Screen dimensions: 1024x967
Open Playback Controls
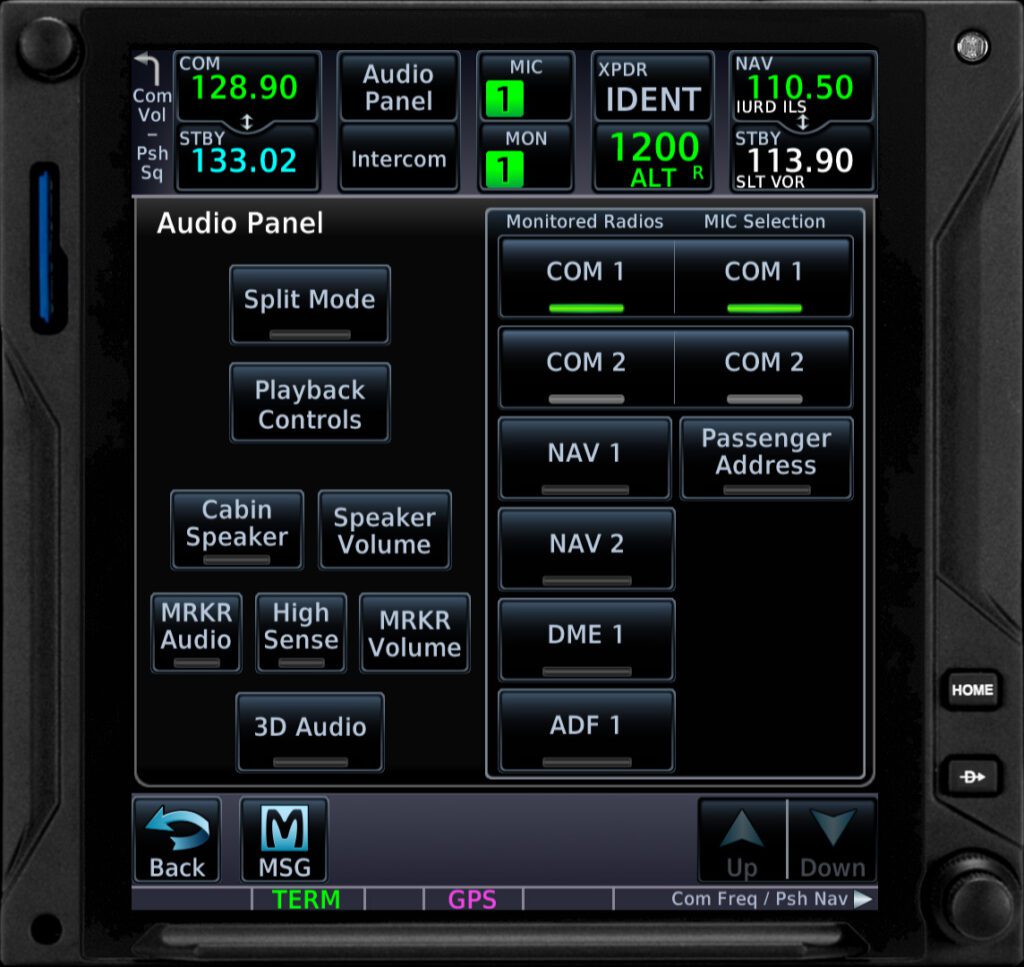[310, 403]
